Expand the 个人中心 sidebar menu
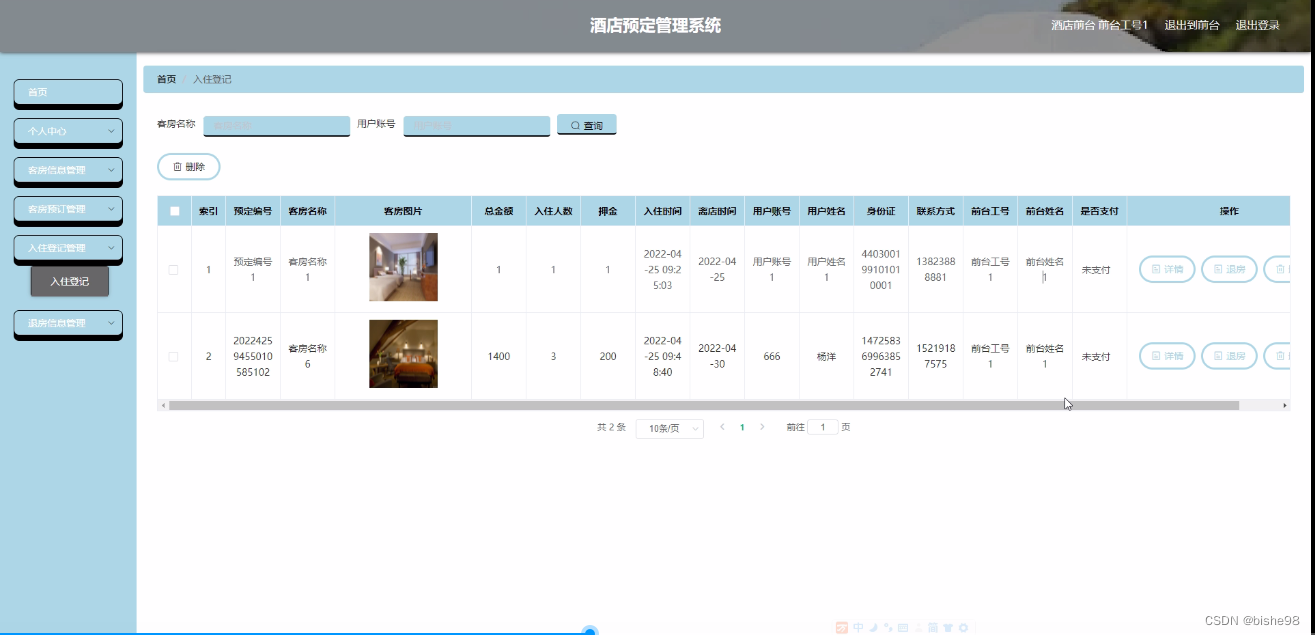Screen dimensions: 1315x635 [x=67, y=132]
